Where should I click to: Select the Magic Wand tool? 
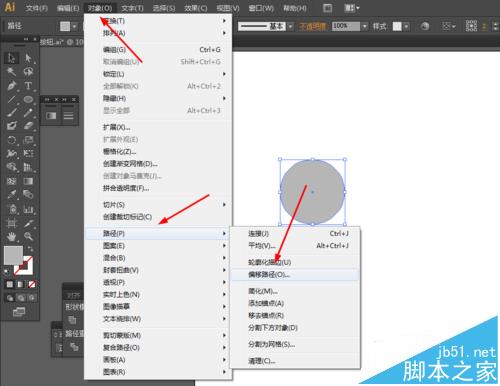point(11,72)
